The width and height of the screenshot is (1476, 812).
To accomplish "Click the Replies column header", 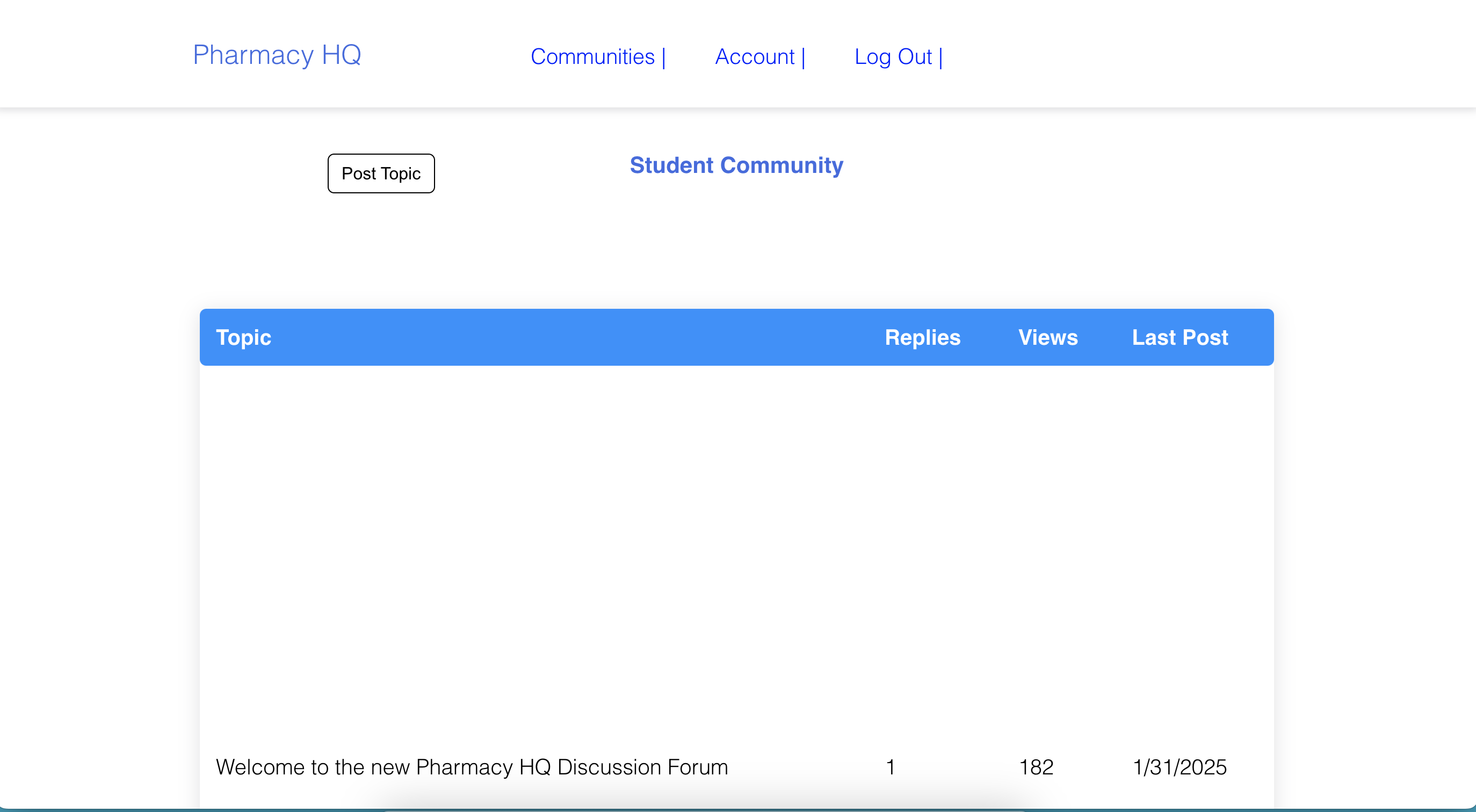I will [x=923, y=337].
